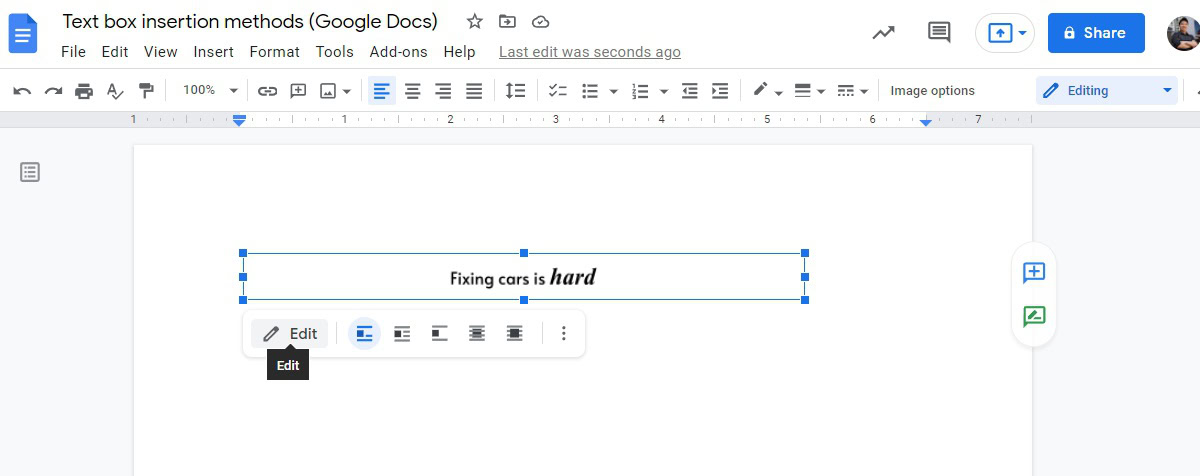Show document outline icon
Viewport: 1200px width, 476px height.
pyautogui.click(x=30, y=172)
